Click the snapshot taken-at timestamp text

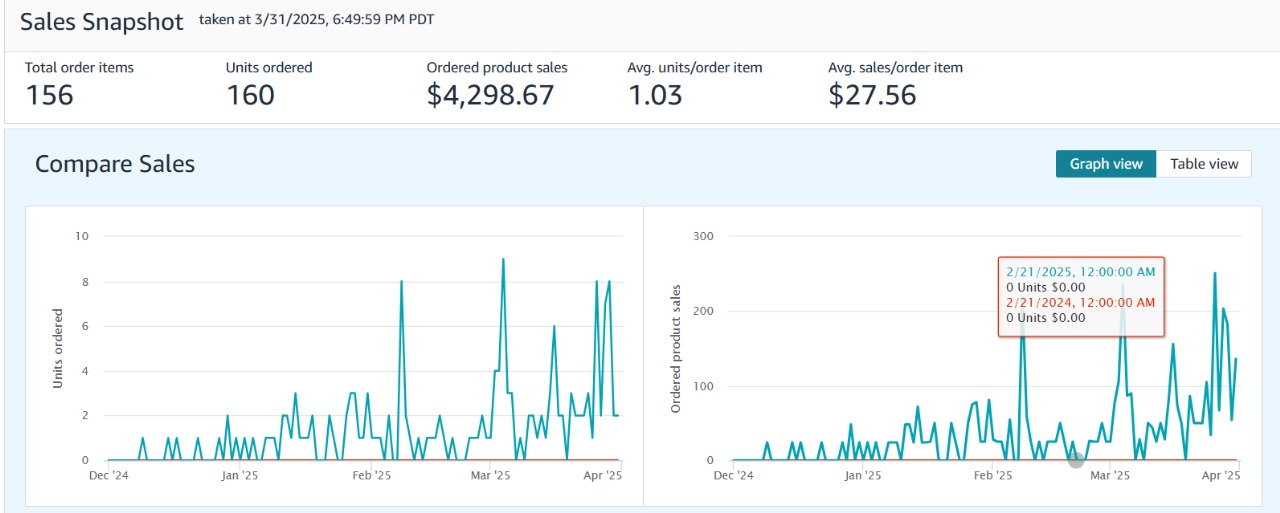pyautogui.click(x=317, y=20)
